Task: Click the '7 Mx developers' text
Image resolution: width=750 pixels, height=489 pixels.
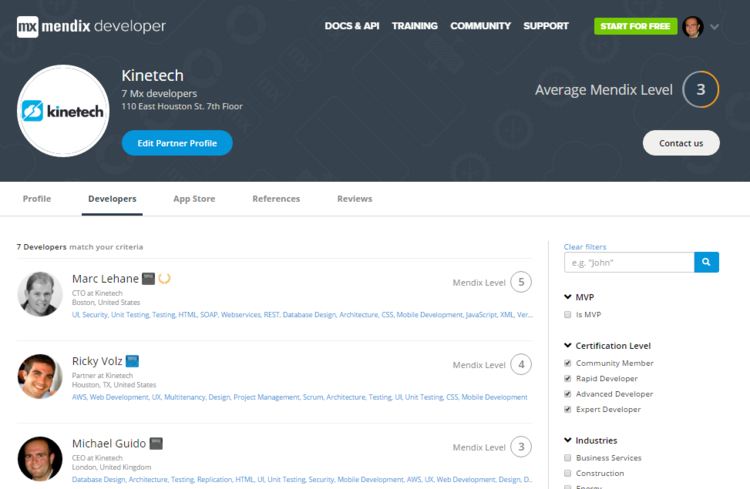Action: pyautogui.click(x=159, y=93)
